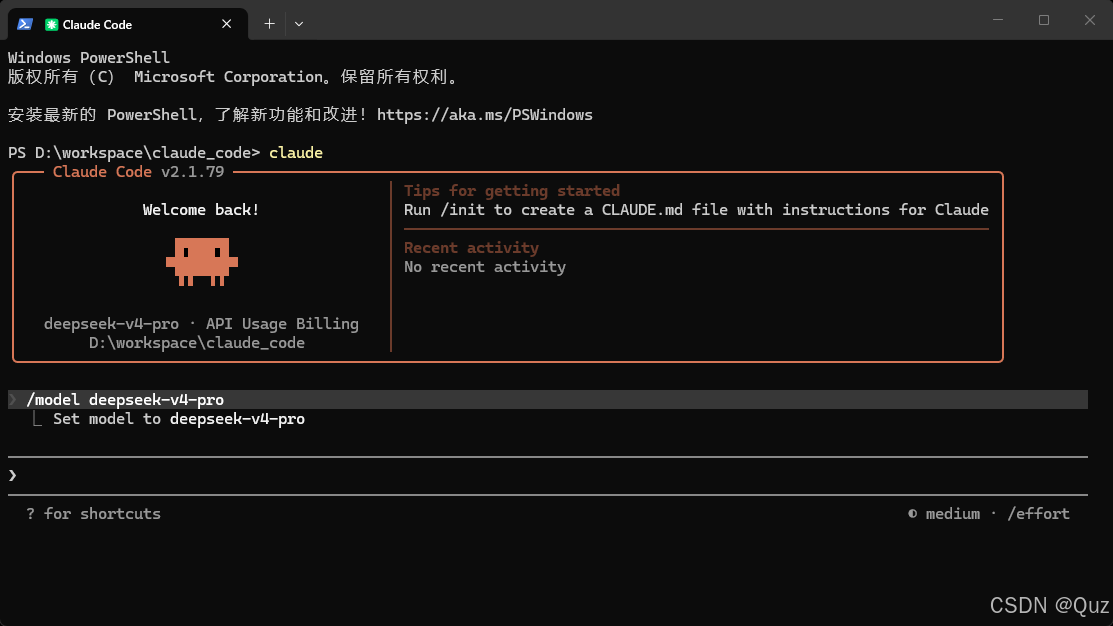Click the /model deepseek-v4-pro command line
Image resolution: width=1113 pixels, height=626 pixels.
click(x=547, y=400)
